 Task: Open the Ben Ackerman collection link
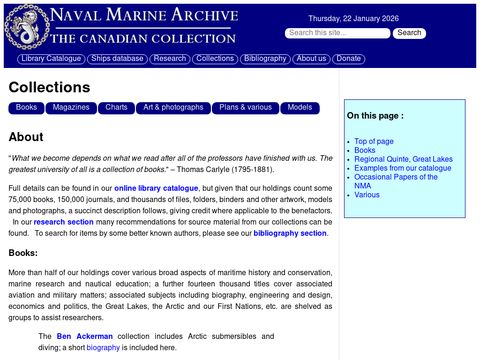pyautogui.click(x=85, y=336)
